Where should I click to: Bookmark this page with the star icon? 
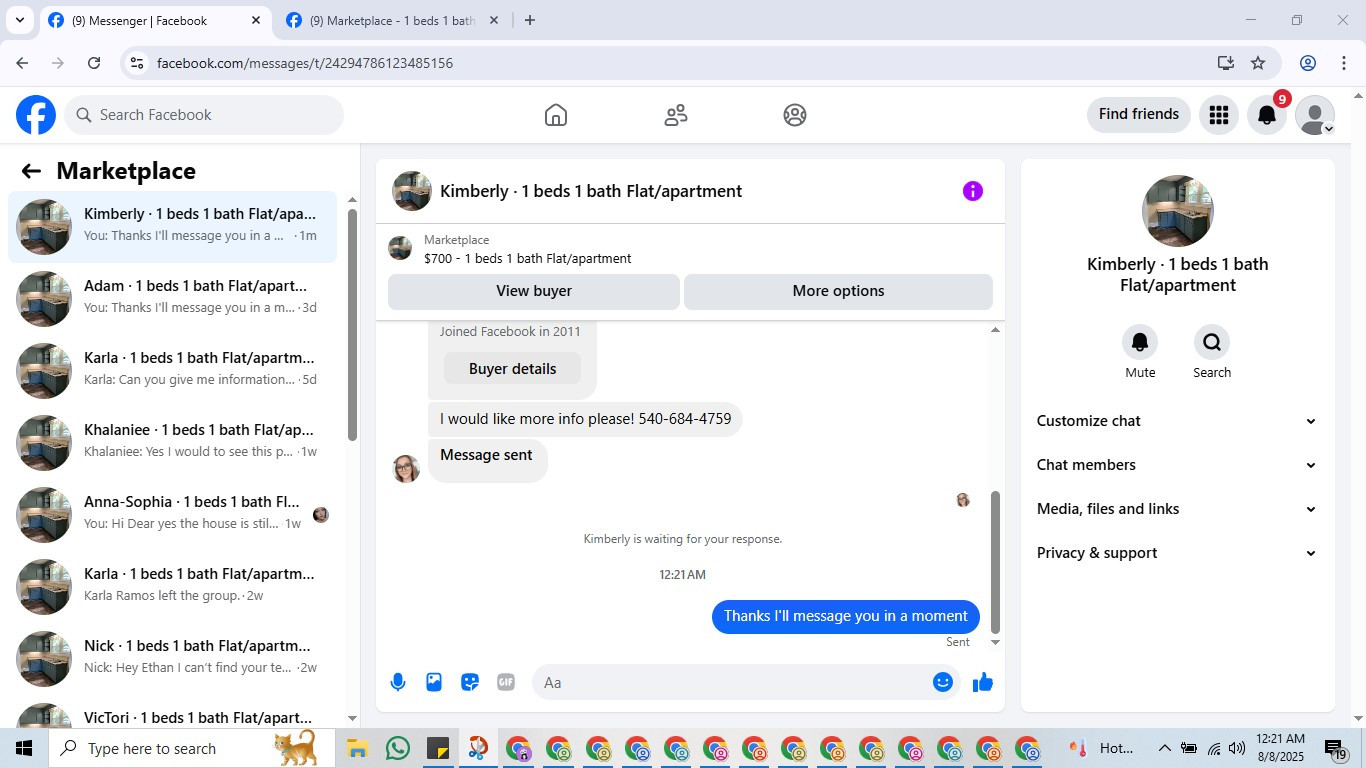[1258, 63]
